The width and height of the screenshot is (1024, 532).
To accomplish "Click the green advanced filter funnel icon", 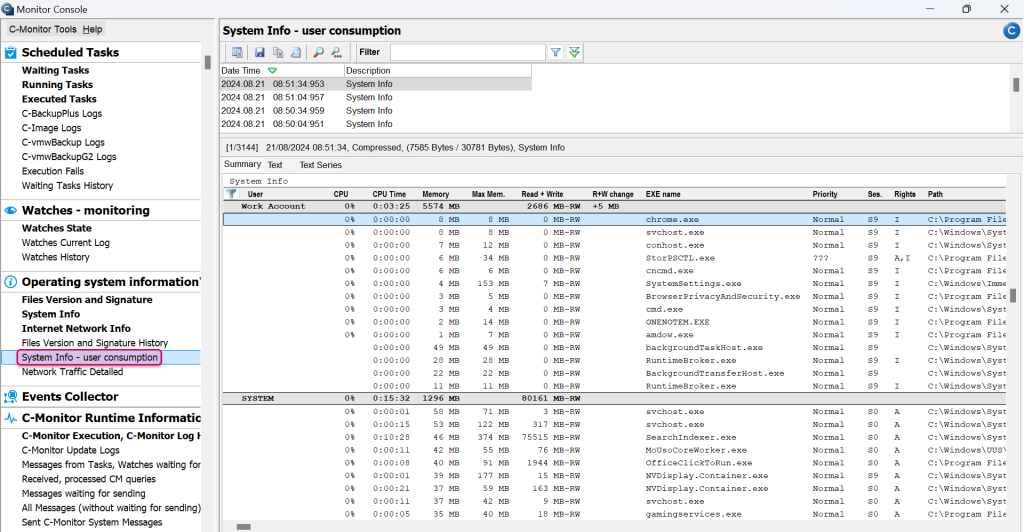I will 574,52.
